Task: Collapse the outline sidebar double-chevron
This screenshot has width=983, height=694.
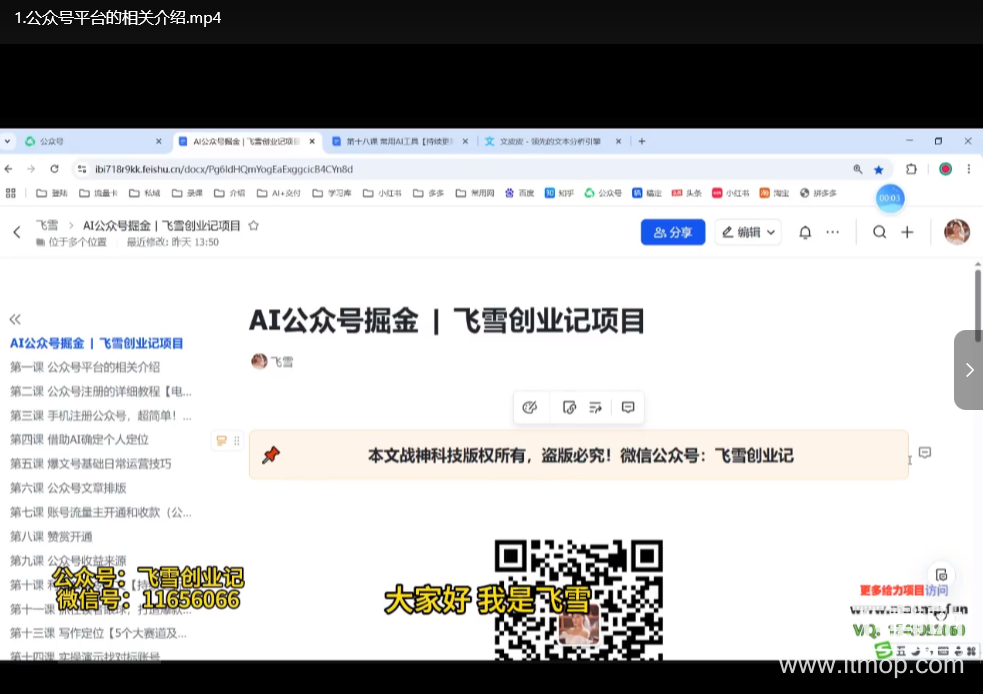Action: 15,319
